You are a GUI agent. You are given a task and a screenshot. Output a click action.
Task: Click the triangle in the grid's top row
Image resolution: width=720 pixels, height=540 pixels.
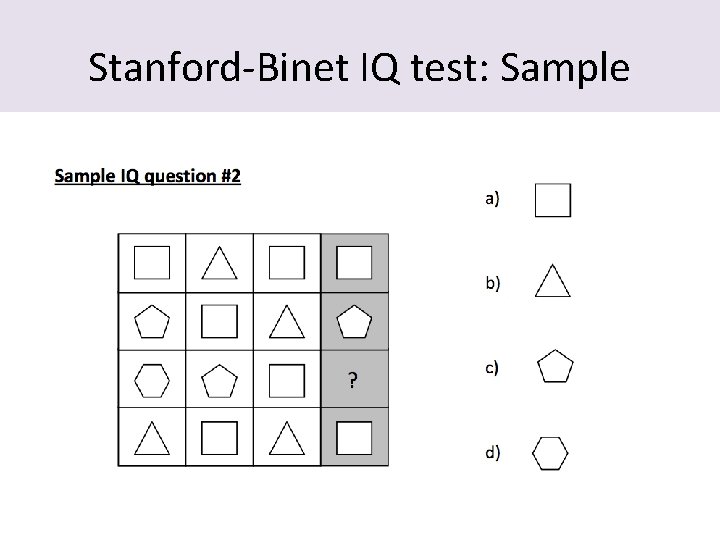click(219, 263)
